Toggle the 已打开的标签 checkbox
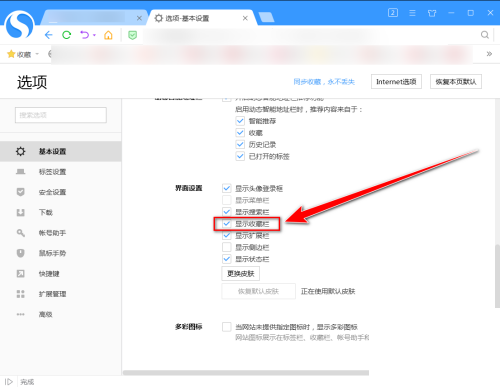Viewport: 500px width, 387px height. [x=240, y=156]
